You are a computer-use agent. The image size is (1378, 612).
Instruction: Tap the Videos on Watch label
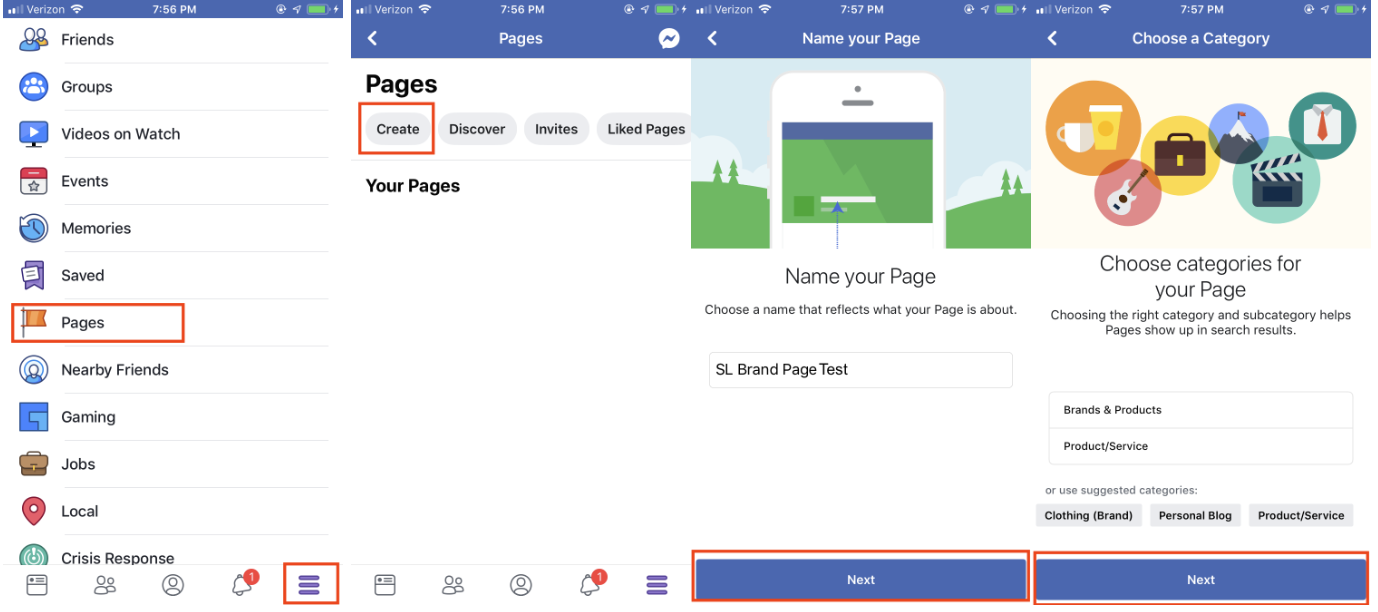[121, 134]
